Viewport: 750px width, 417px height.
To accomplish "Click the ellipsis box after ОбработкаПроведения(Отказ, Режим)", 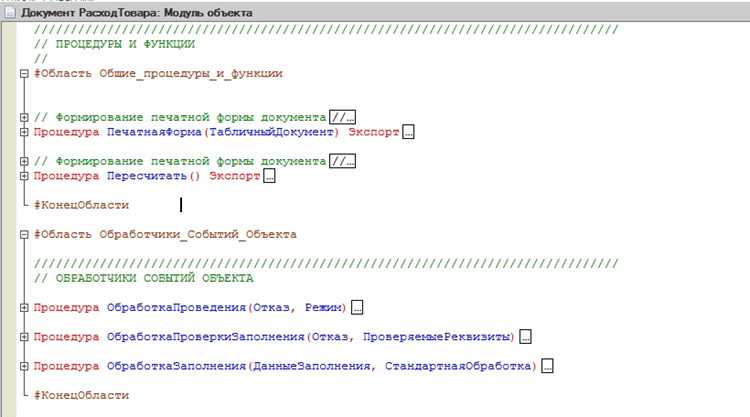I will [357, 307].
